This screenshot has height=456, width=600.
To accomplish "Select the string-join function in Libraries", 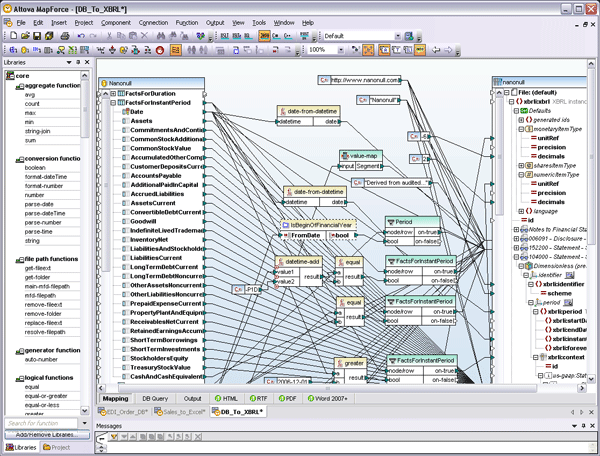I will (x=38, y=131).
